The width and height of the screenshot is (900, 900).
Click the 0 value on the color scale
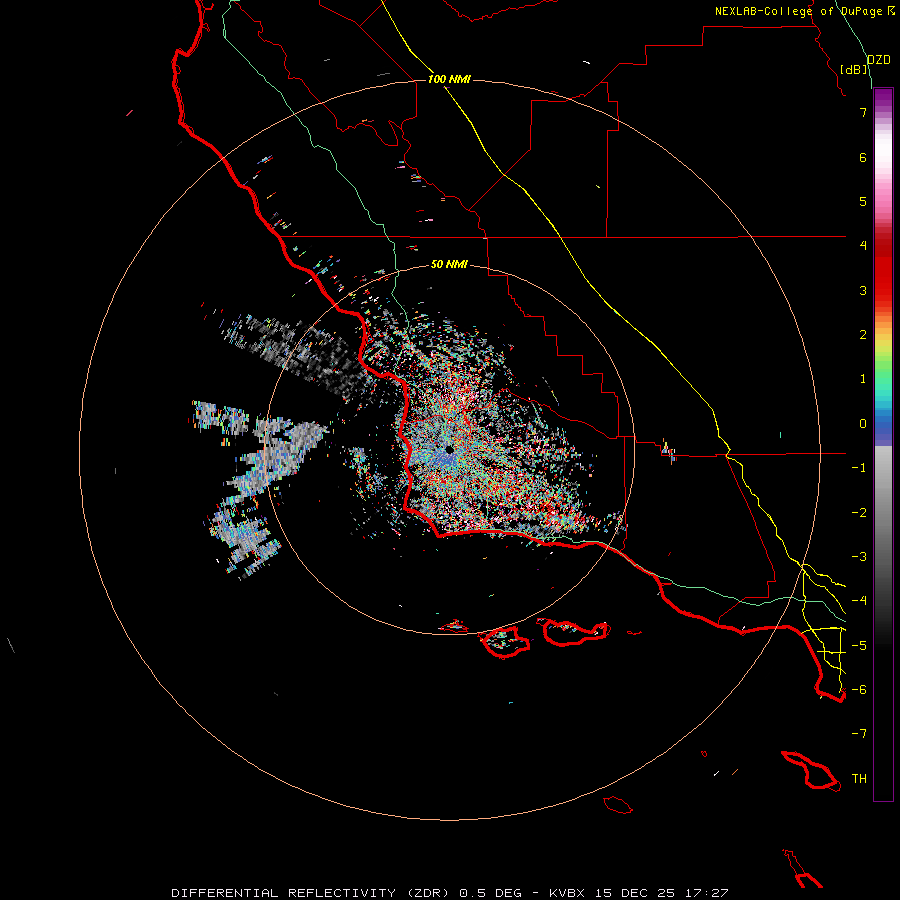pos(863,424)
